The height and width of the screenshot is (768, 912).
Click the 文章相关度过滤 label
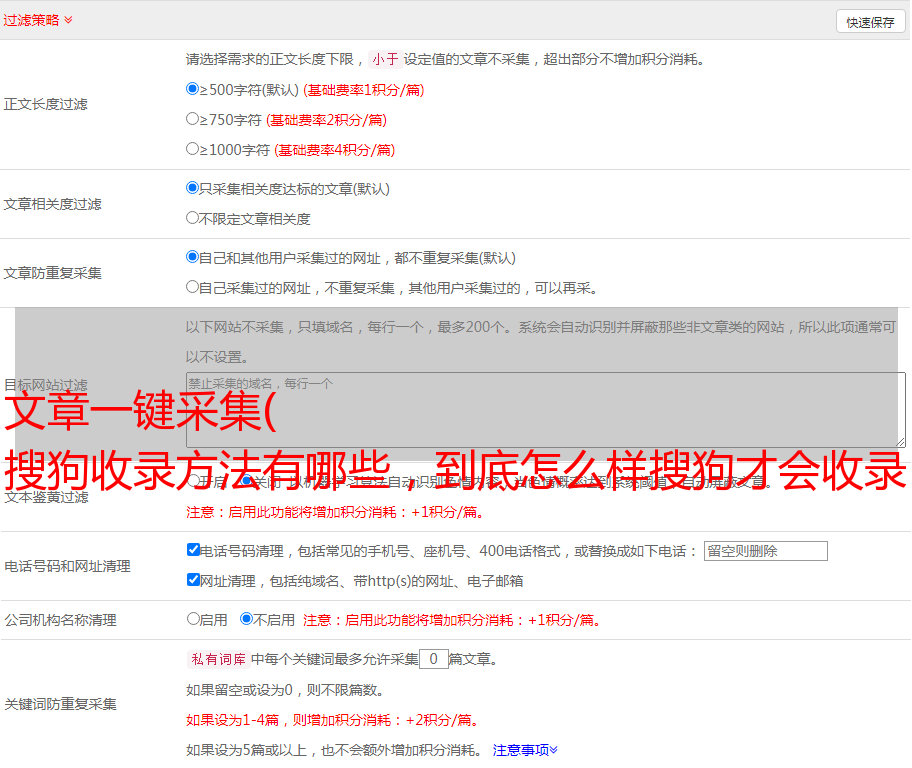(x=52, y=204)
